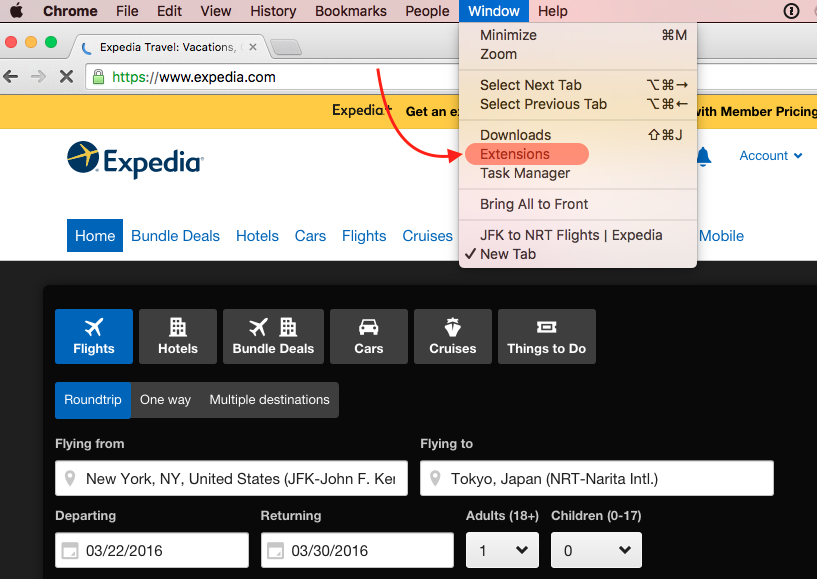Go to Home in site navigation
This screenshot has height=579, width=817.
coord(95,236)
